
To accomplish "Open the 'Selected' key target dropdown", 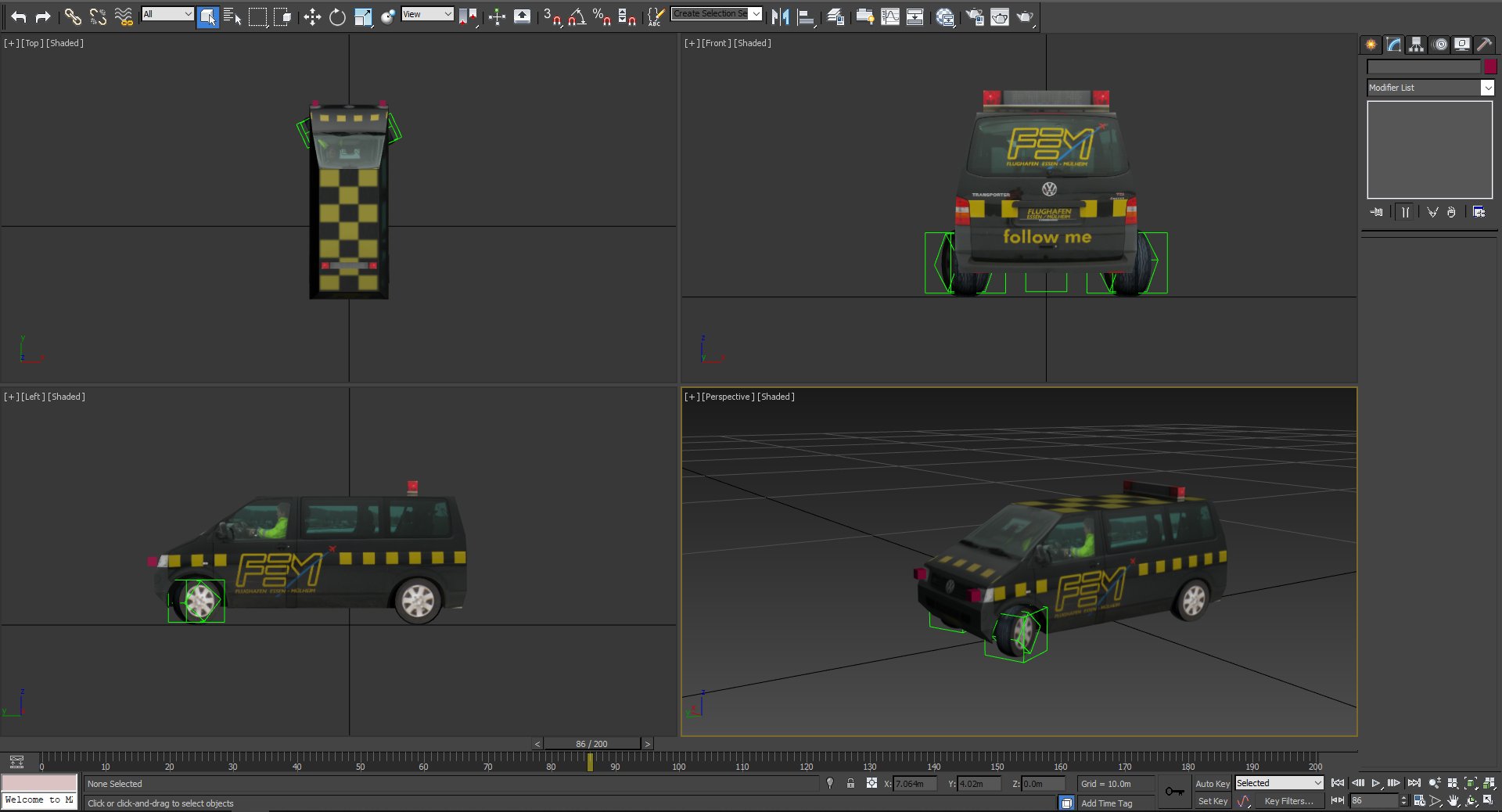I will (1279, 783).
